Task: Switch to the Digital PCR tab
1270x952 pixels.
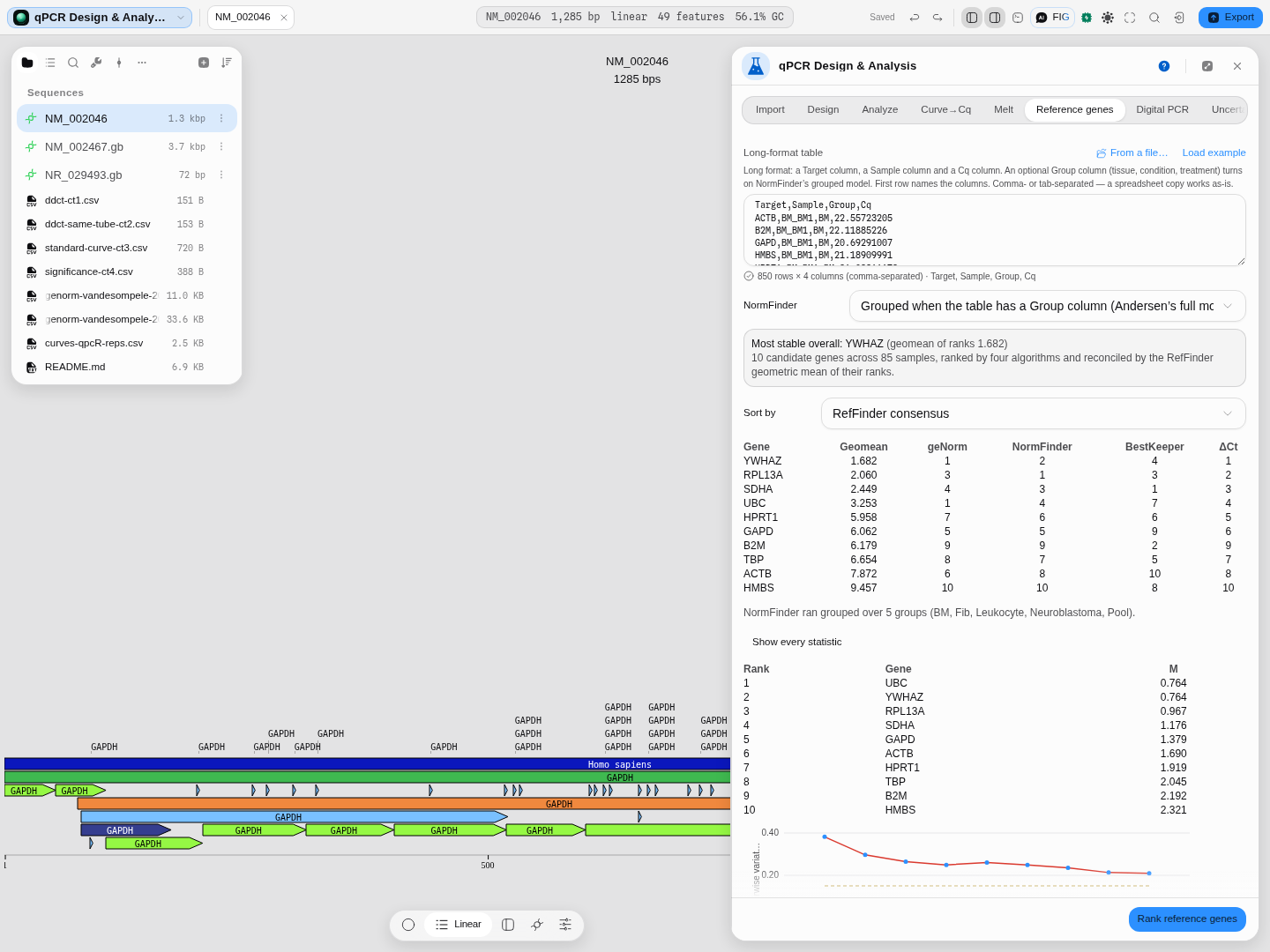Action: (1162, 109)
